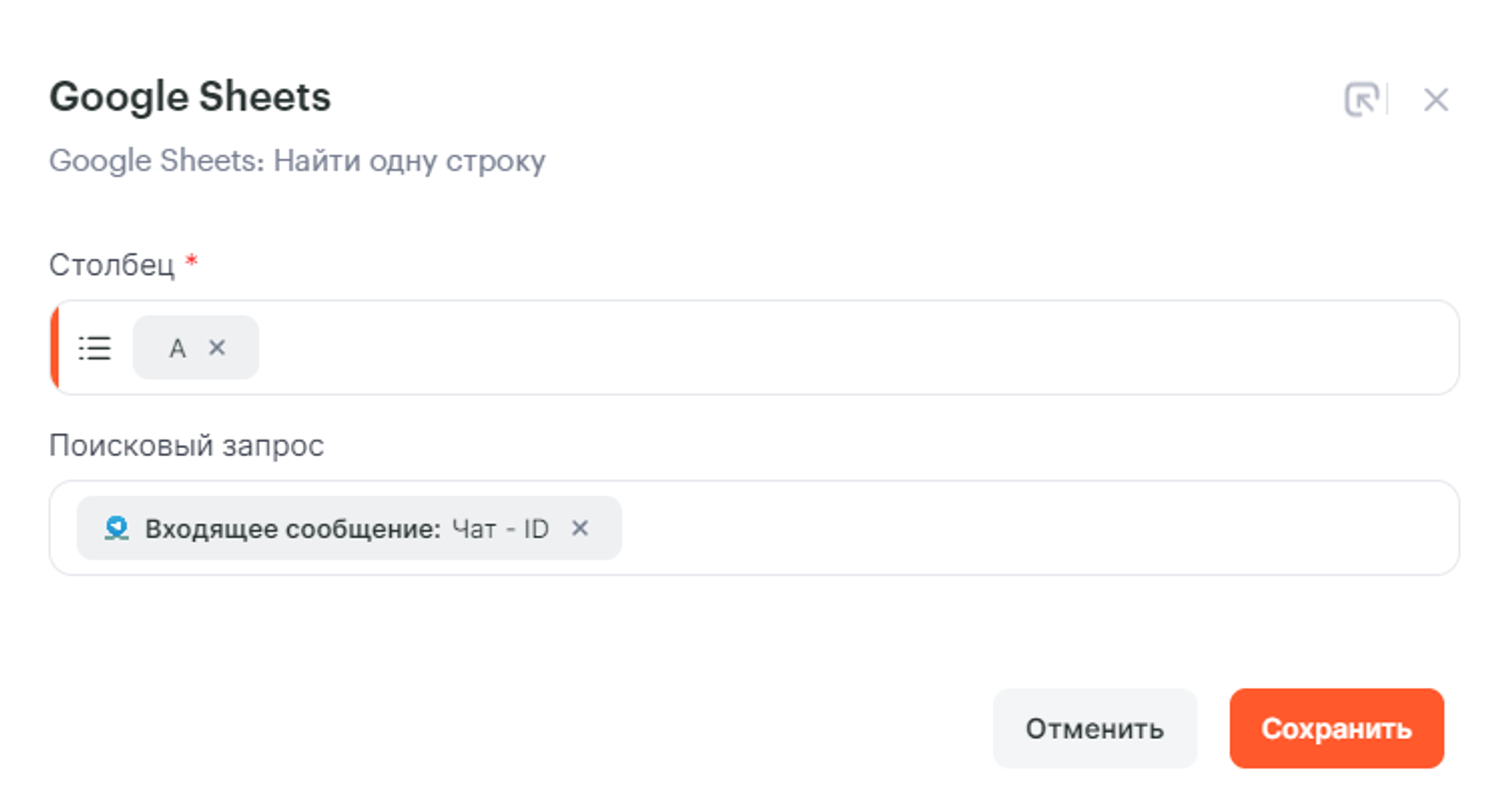This screenshot has width=1490, height=808.
Task: Click the list icon in Столбец field
Action: coord(95,348)
